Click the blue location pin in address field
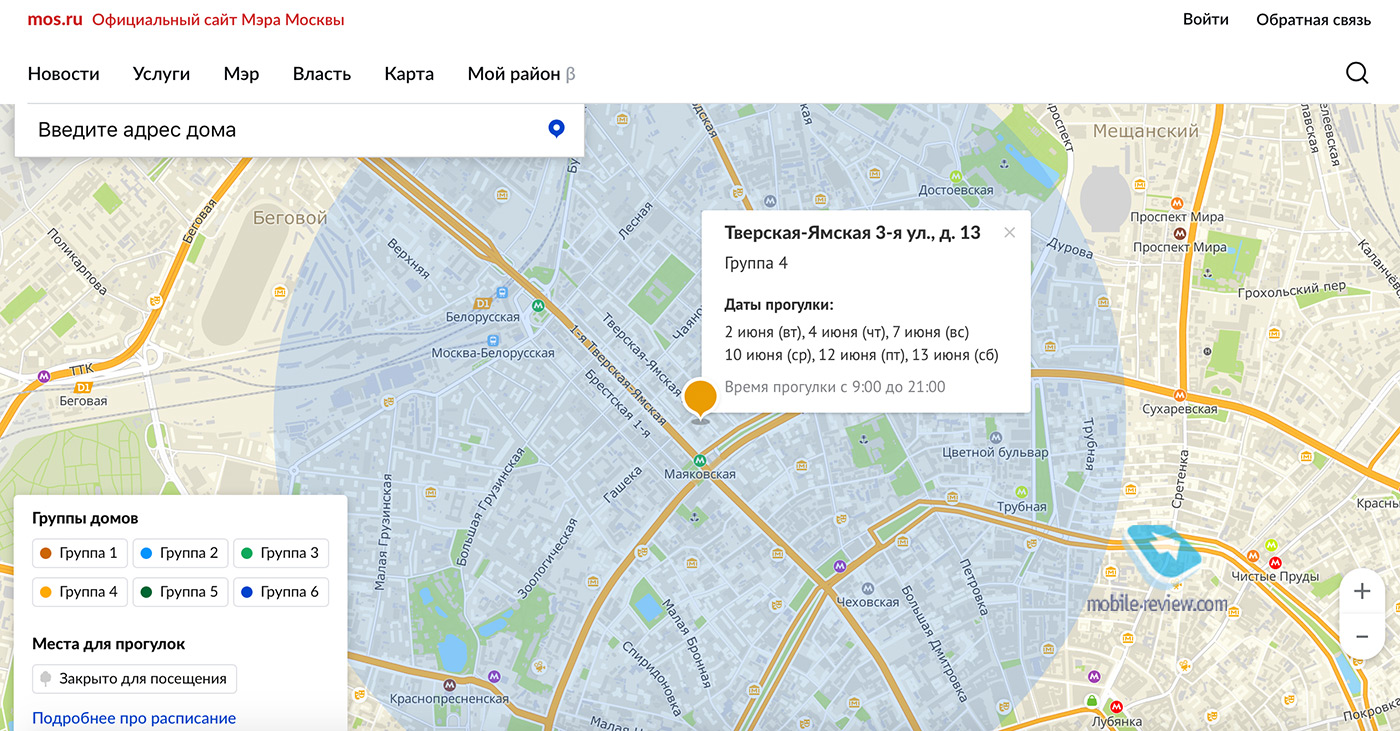 [557, 128]
